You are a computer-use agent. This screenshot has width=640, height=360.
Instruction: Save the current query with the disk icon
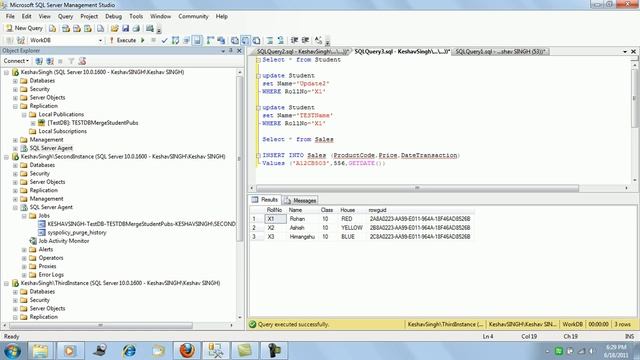pyautogui.click(x=125, y=28)
